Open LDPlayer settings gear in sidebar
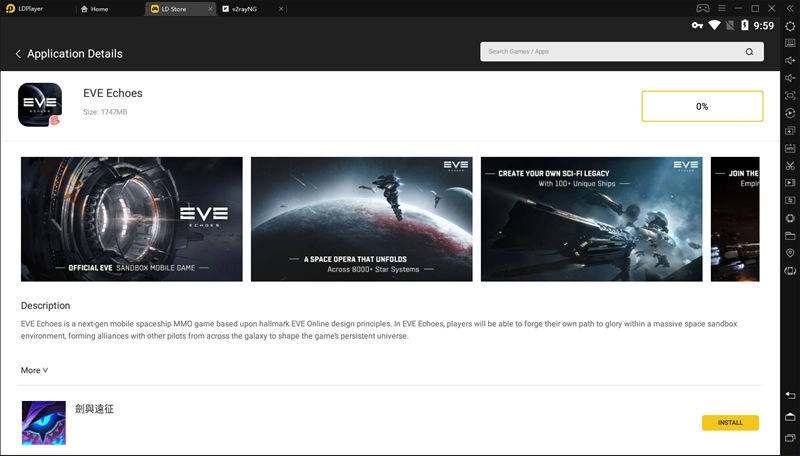The height and width of the screenshot is (456, 800). coord(790,26)
